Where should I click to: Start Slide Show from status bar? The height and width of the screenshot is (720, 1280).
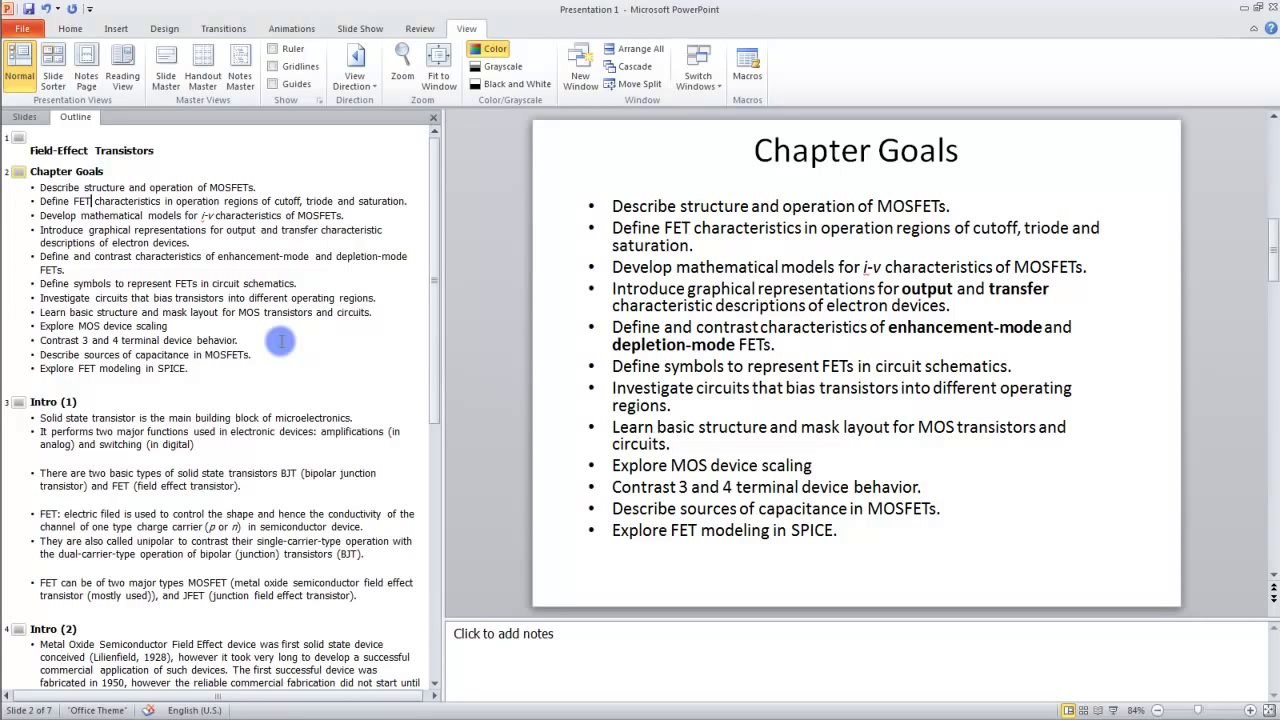pyautogui.click(x=1113, y=710)
